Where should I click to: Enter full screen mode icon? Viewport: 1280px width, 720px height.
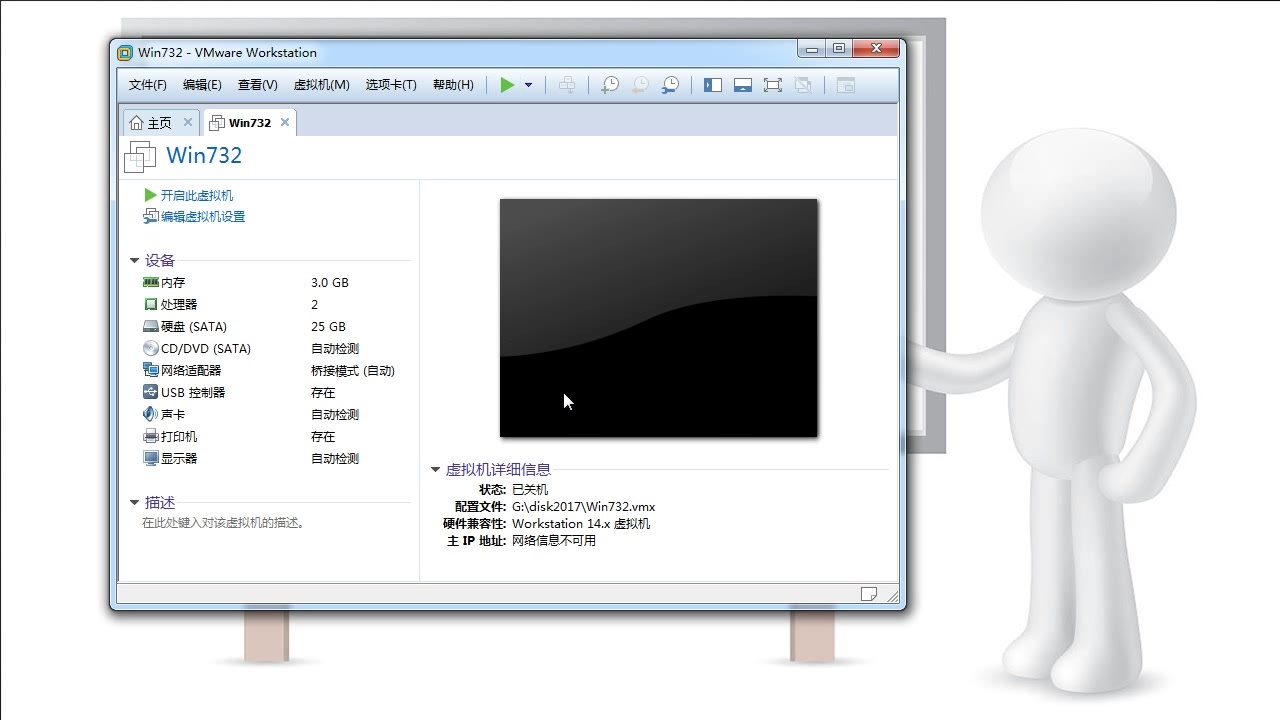pyautogui.click(x=773, y=85)
